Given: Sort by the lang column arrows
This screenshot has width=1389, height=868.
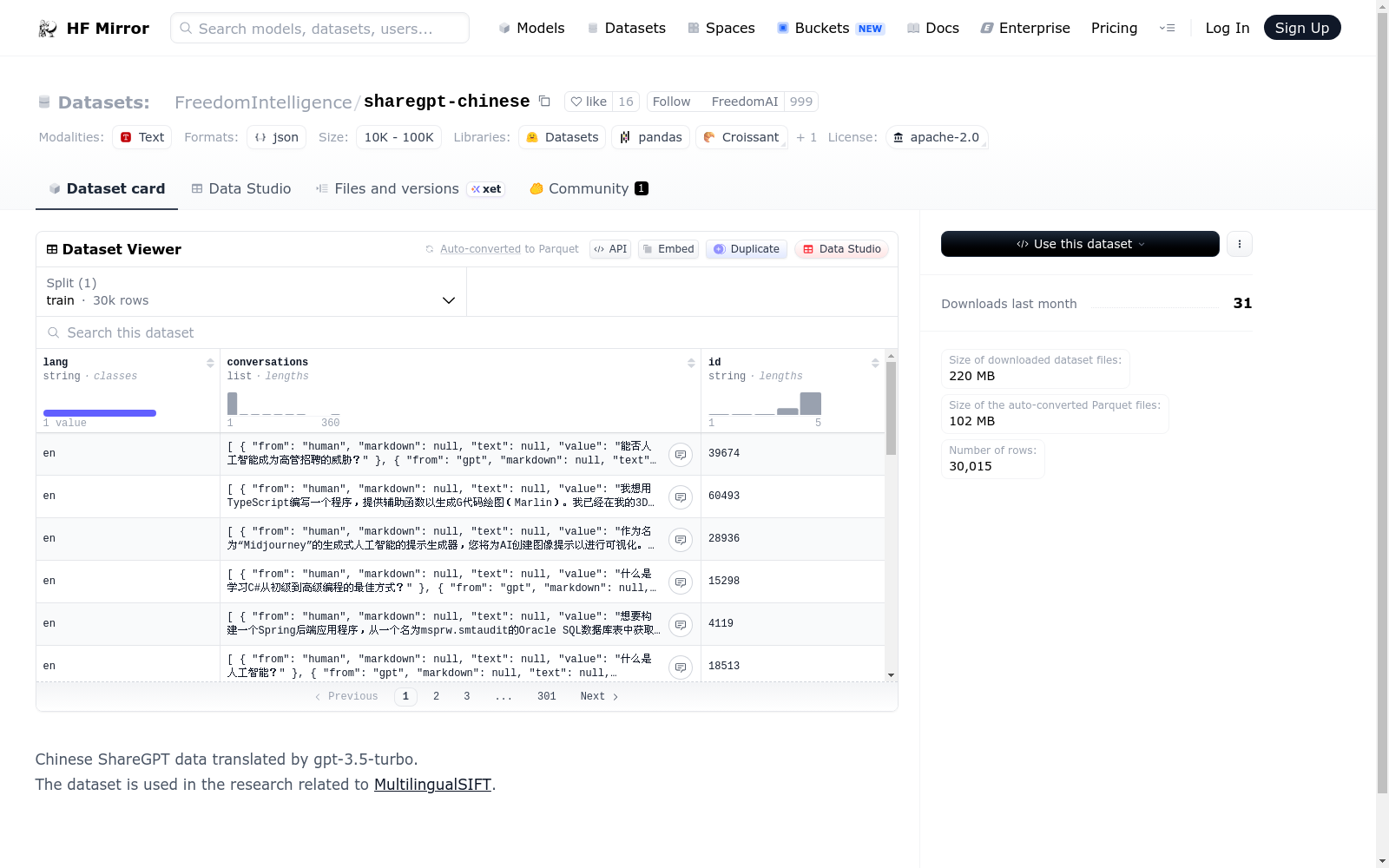Looking at the screenshot, I should (210, 363).
